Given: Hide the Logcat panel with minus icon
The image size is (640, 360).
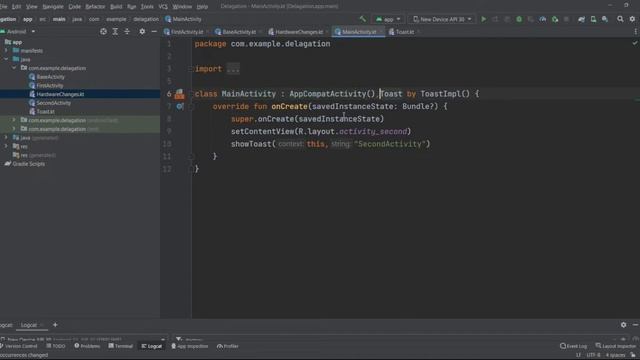Looking at the screenshot, I should 635,325.
